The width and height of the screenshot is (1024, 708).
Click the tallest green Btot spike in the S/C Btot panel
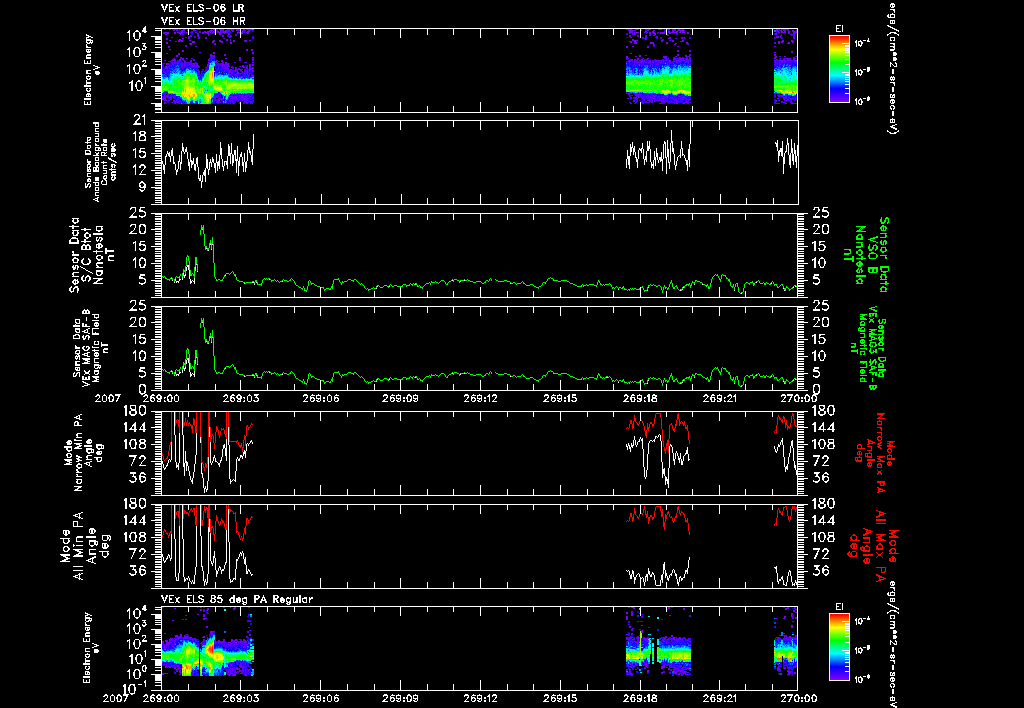(202, 229)
